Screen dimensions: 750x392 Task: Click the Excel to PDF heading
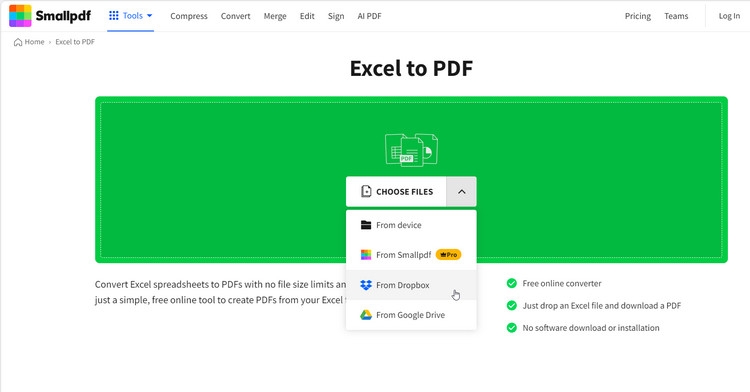[x=411, y=68]
